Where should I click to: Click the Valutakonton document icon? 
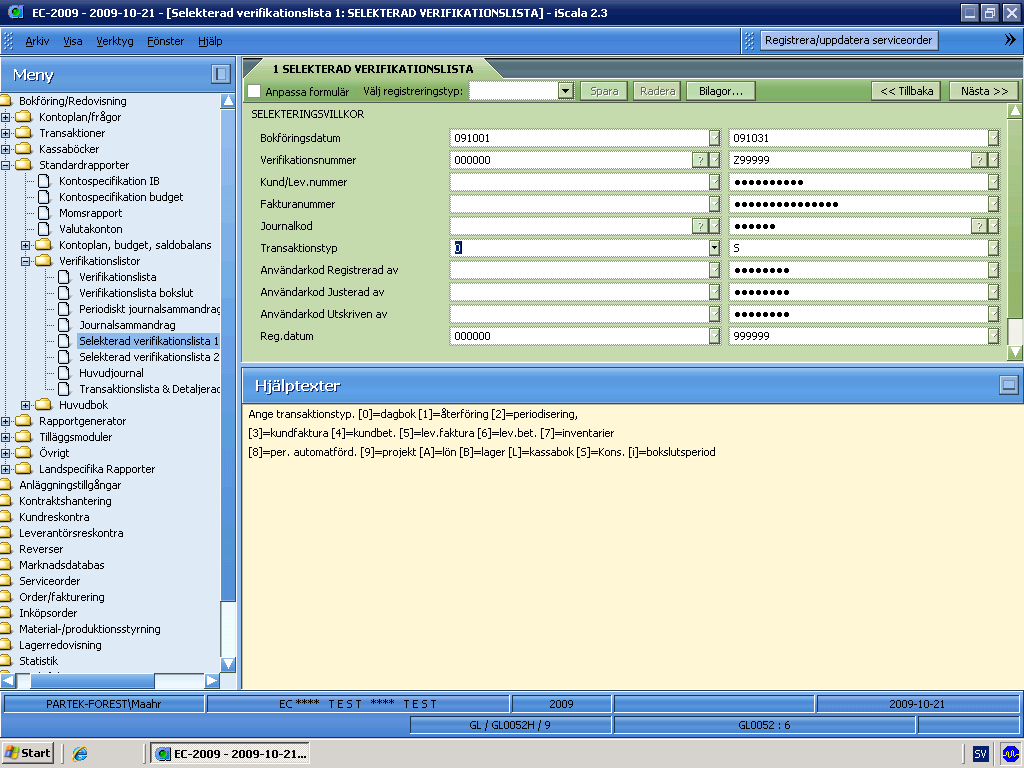(x=44, y=229)
